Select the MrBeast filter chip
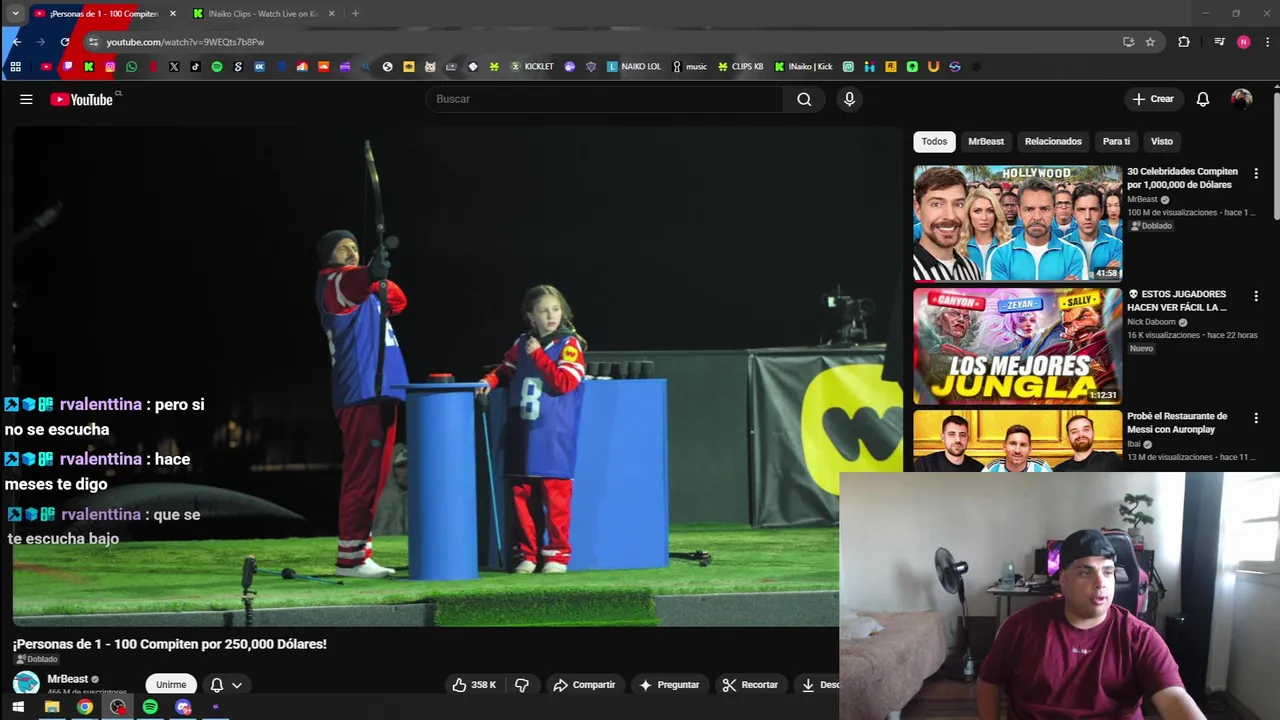The image size is (1280, 720). click(986, 141)
